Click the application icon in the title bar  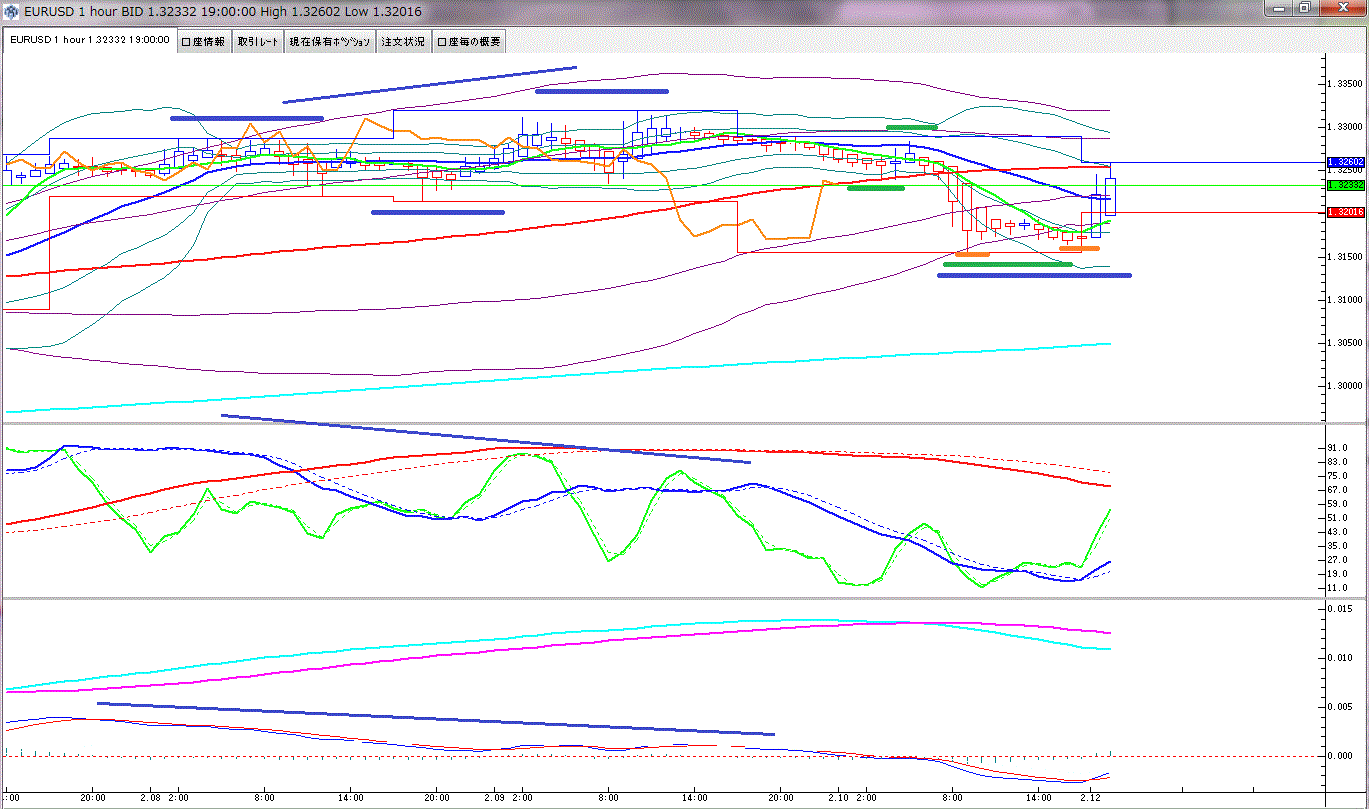11,10
